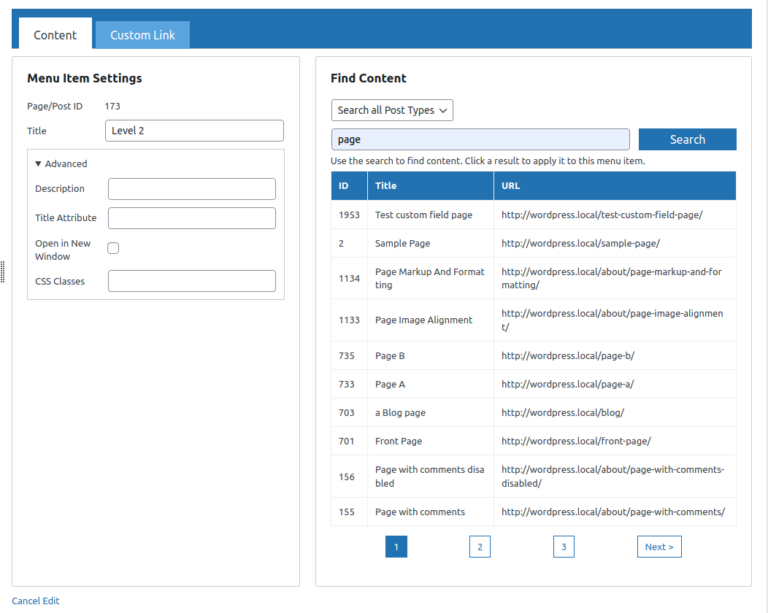The width and height of the screenshot is (768, 613).
Task: Go to results page 2
Action: (480, 547)
